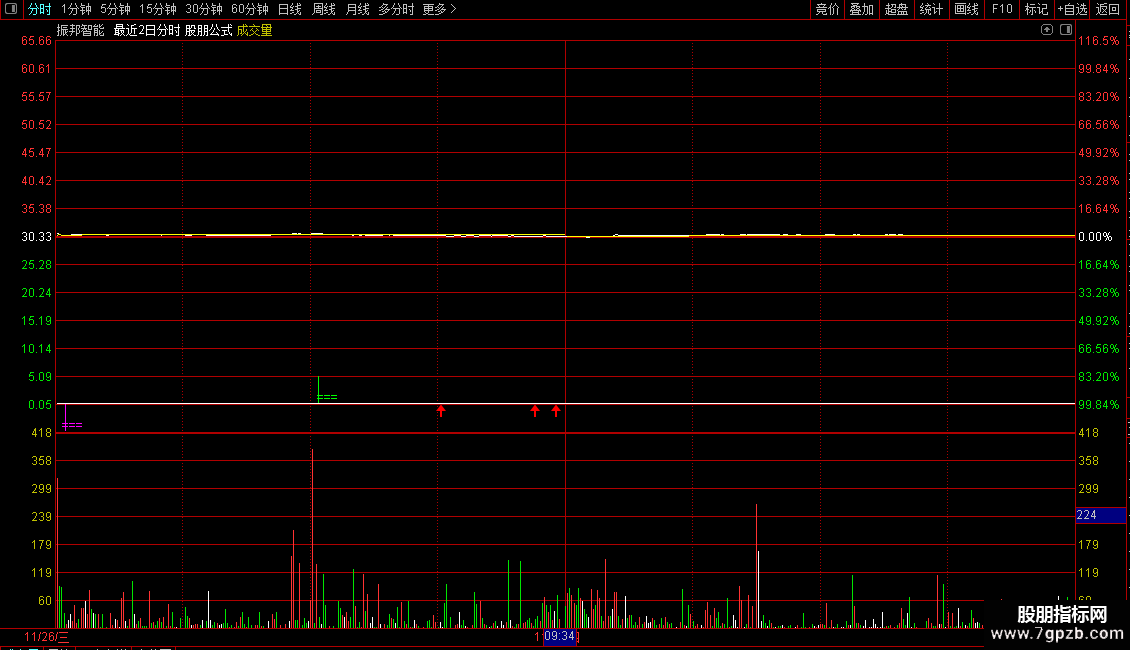Click the 35.38 price label

36,209
